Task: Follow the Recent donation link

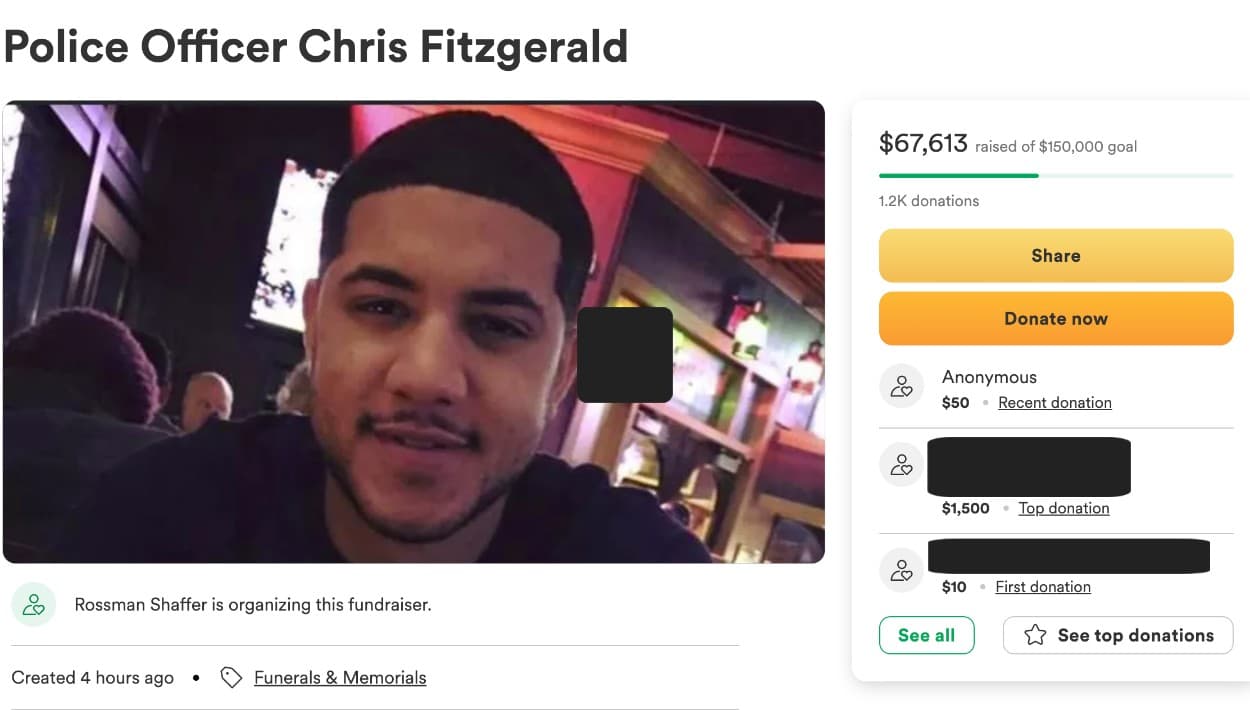Action: pyautogui.click(x=1055, y=403)
